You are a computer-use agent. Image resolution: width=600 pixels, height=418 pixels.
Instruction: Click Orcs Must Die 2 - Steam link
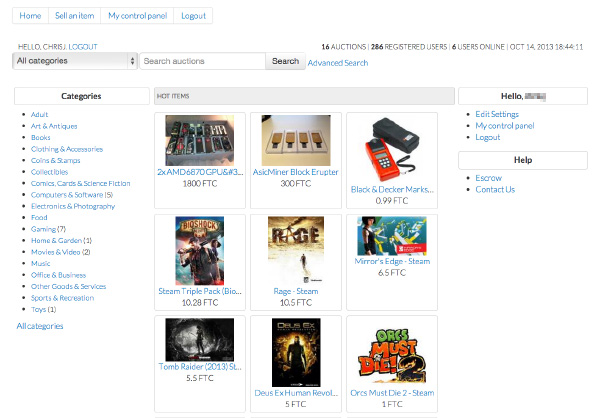[x=392, y=393]
